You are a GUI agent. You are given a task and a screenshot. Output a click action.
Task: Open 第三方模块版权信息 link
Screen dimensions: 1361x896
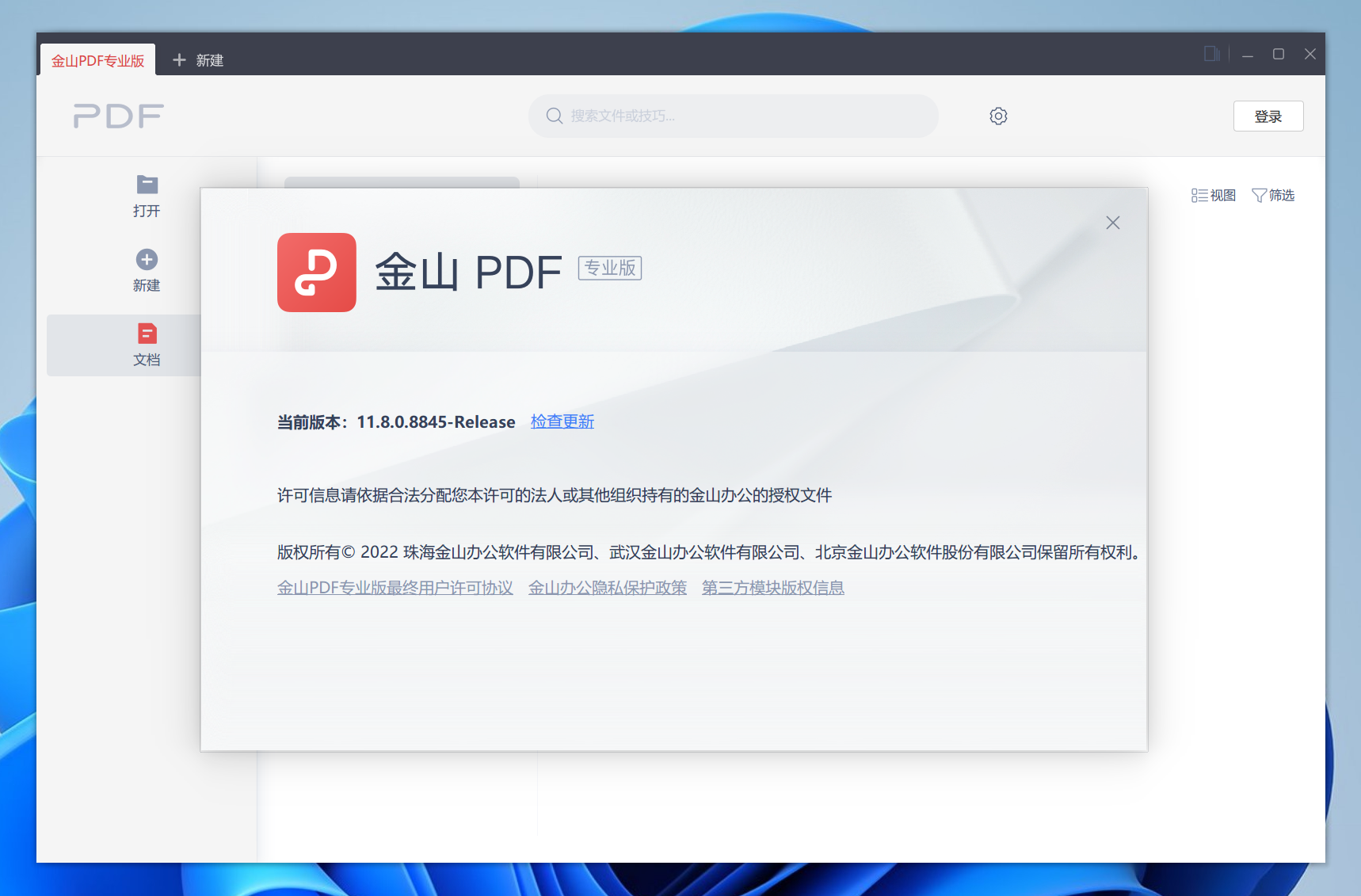[773, 588]
